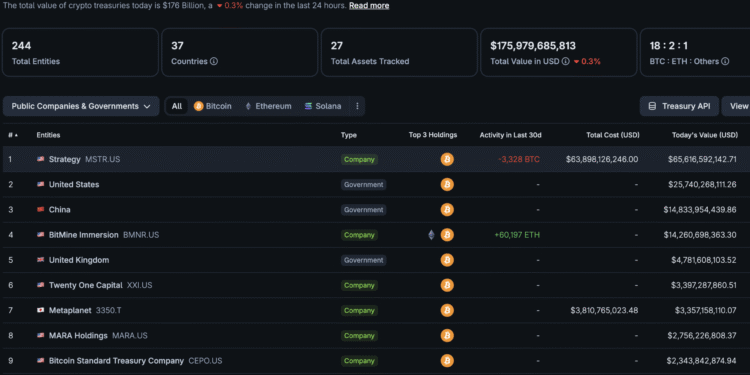Click Bitcoin icon in Strategy row
Image resolution: width=750 pixels, height=375 pixels.
point(447,159)
